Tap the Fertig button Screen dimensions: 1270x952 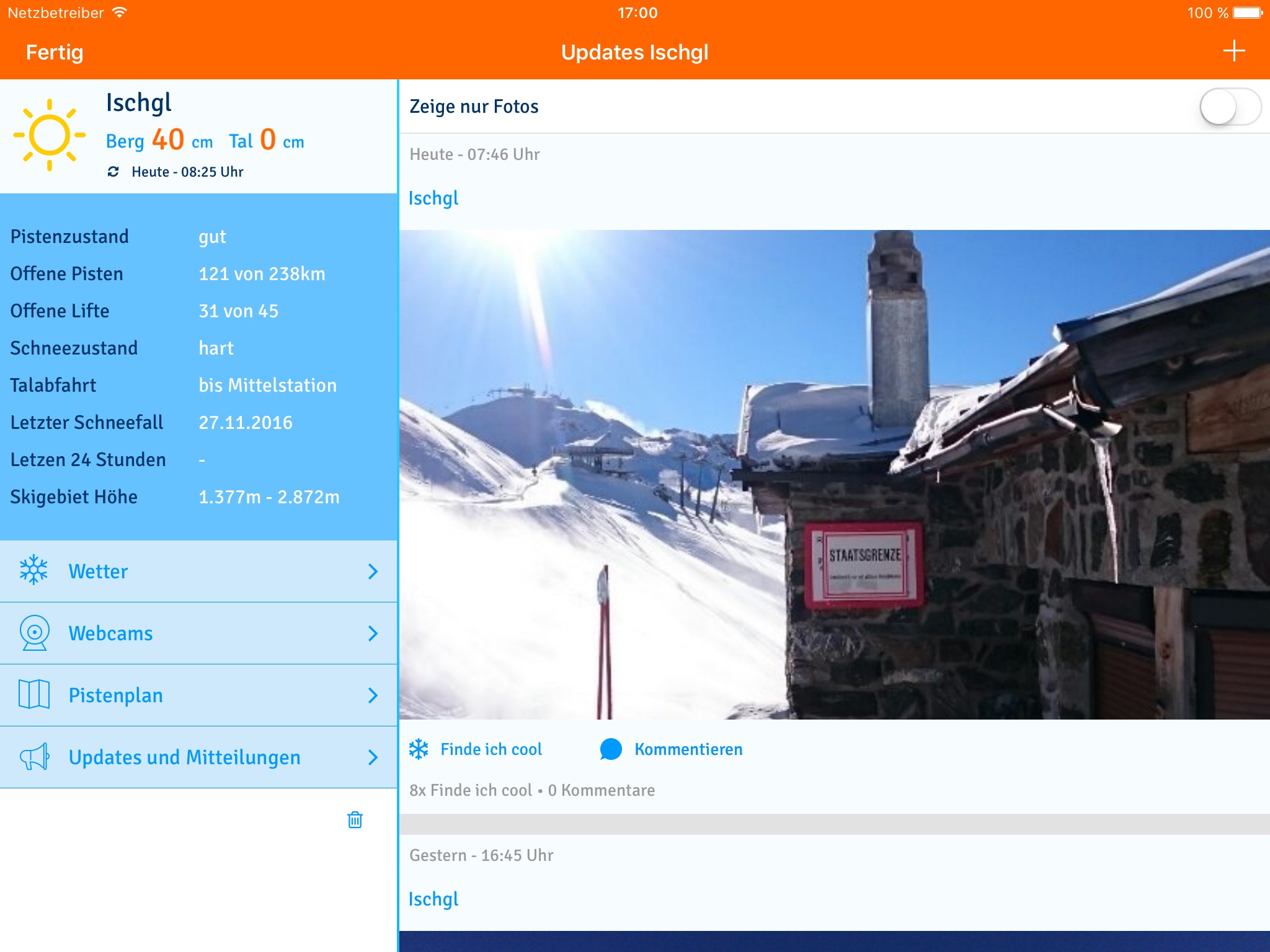pyautogui.click(x=55, y=52)
